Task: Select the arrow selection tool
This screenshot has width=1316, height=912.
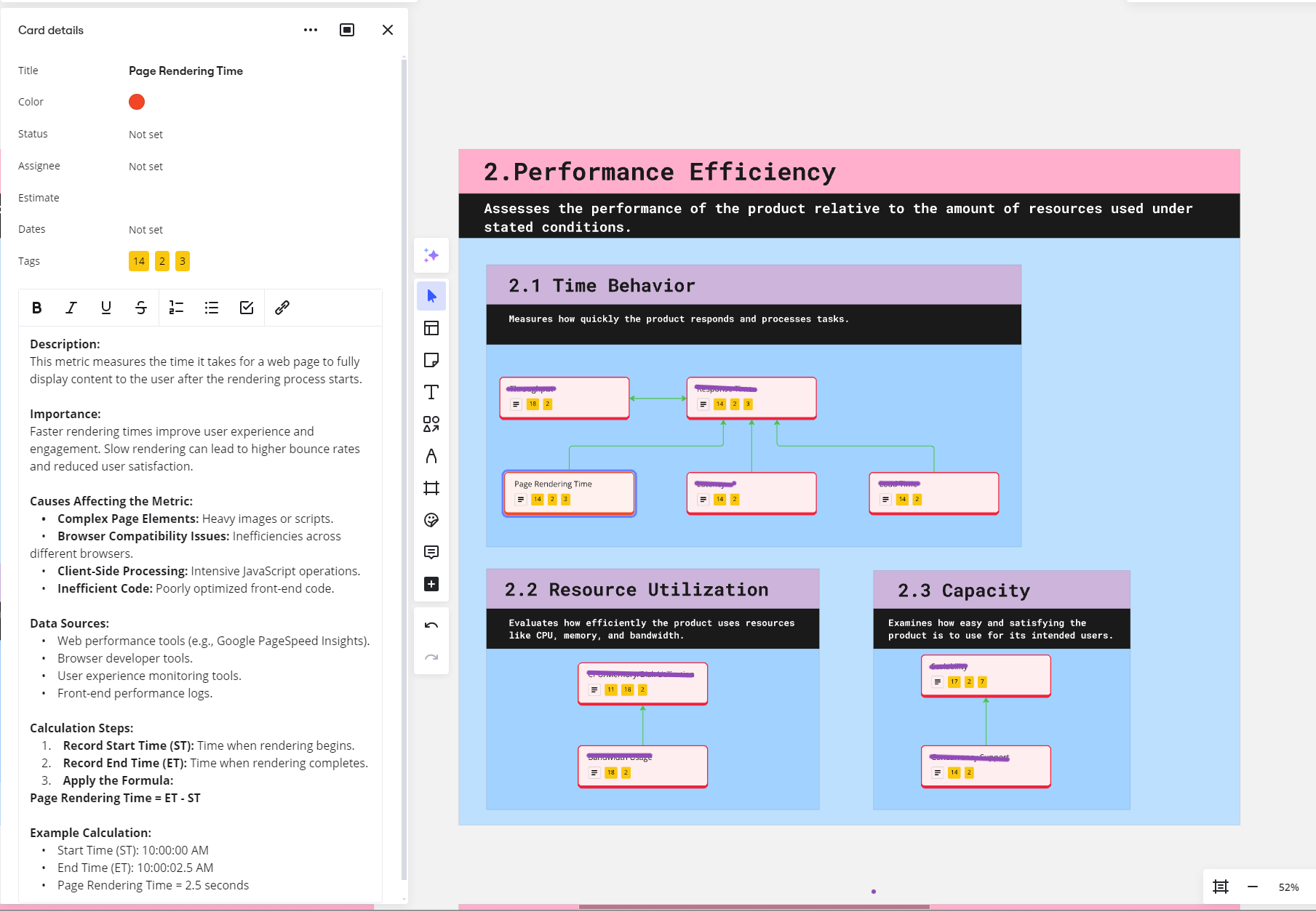Action: coord(431,295)
